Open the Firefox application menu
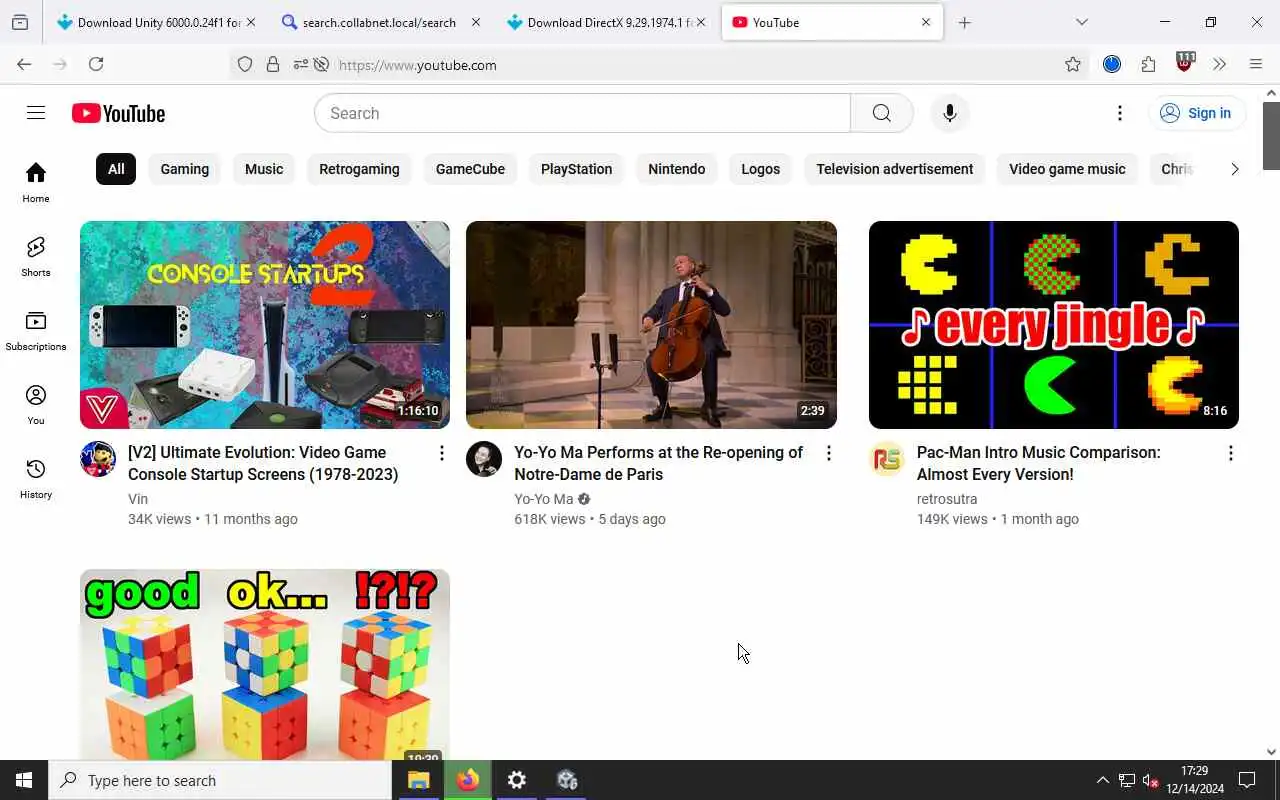The width and height of the screenshot is (1280, 800). (x=1256, y=64)
